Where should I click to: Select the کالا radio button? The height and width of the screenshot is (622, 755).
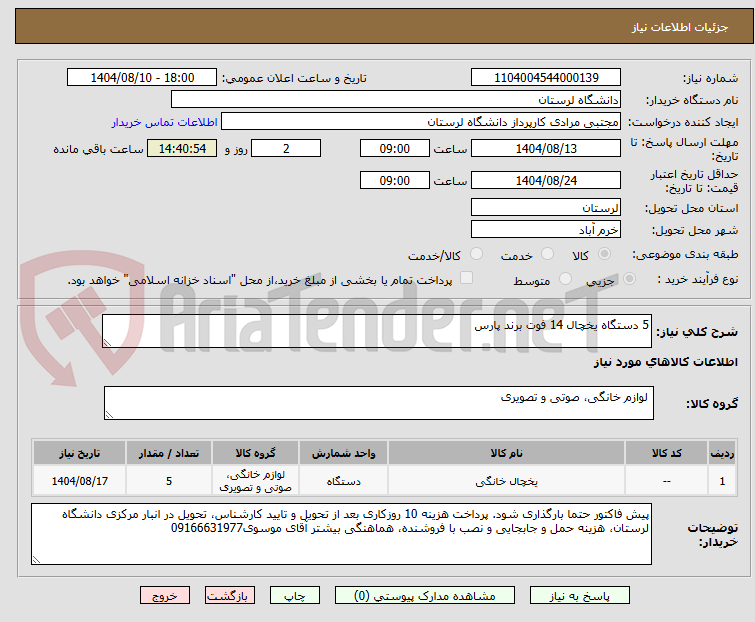[x=604, y=254]
